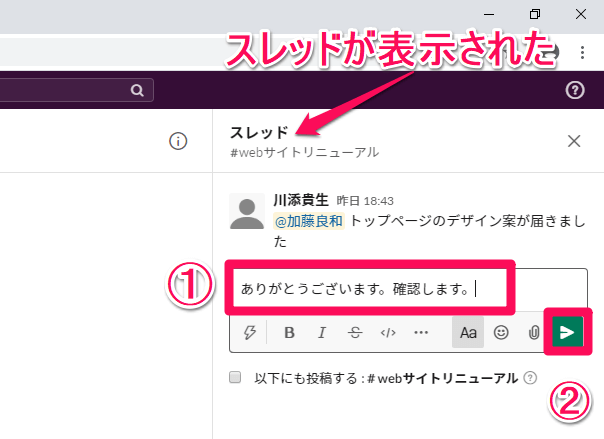Open the emoji picker
Viewport: 604px width, 439px height.
coord(501,333)
